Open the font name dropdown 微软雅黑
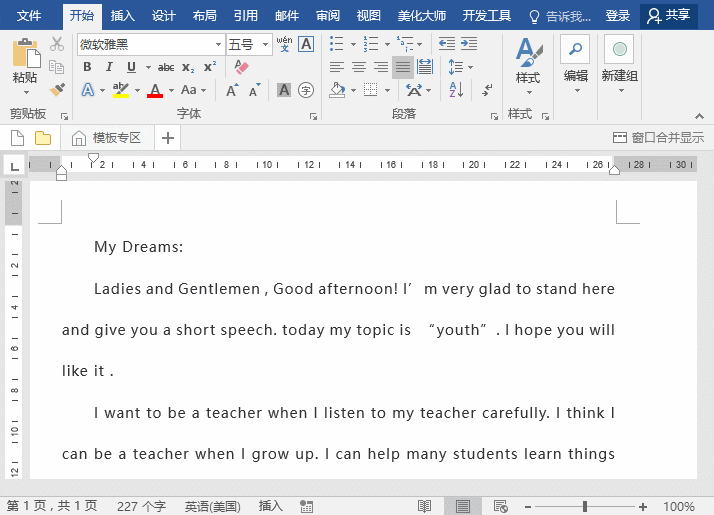This screenshot has width=714, height=515. coord(218,45)
